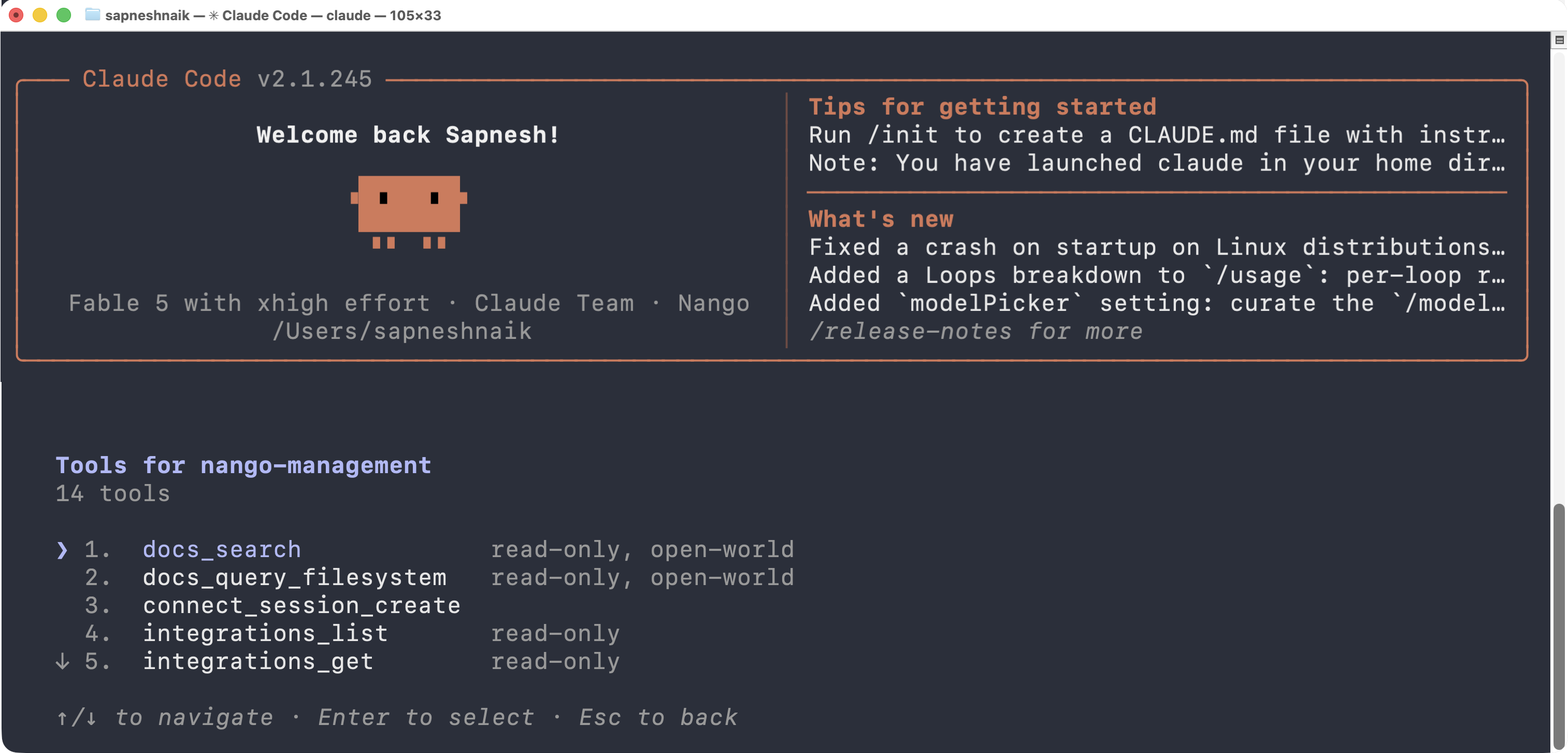Viewport: 1568px width, 753px height.
Task: Click the 'What's new' heading
Action: tap(881, 219)
